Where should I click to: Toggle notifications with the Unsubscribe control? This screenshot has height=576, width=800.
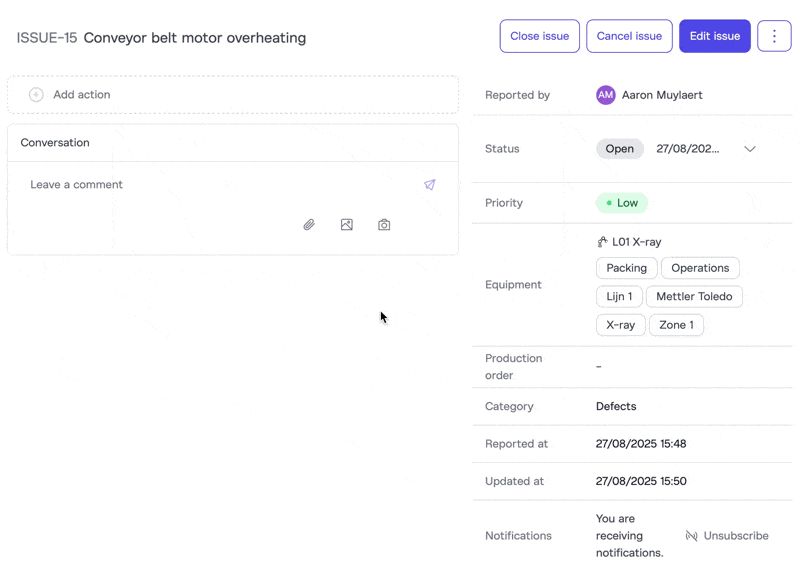pyautogui.click(x=727, y=536)
